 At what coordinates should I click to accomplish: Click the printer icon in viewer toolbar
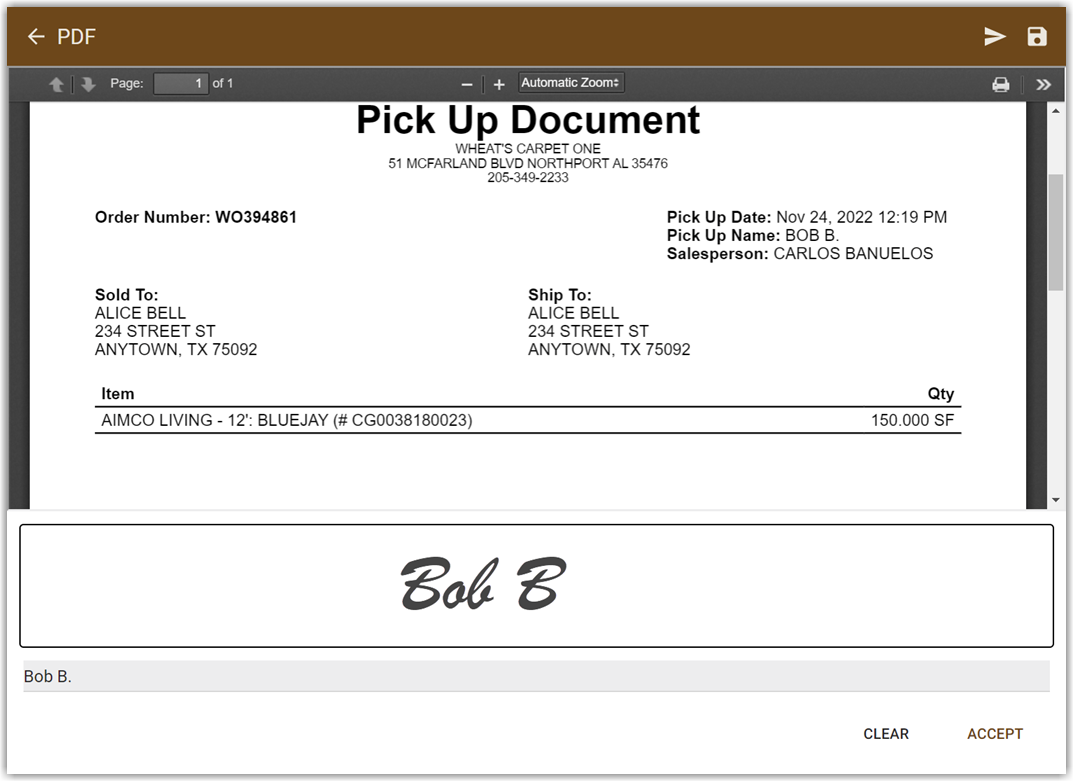click(1001, 84)
